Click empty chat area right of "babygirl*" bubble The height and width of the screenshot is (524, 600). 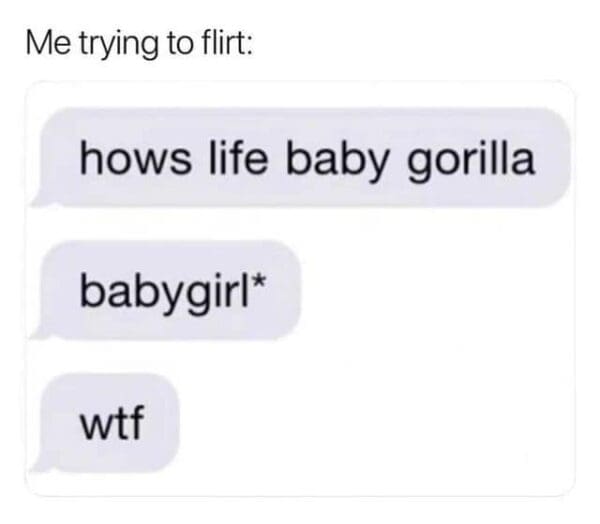(436, 290)
